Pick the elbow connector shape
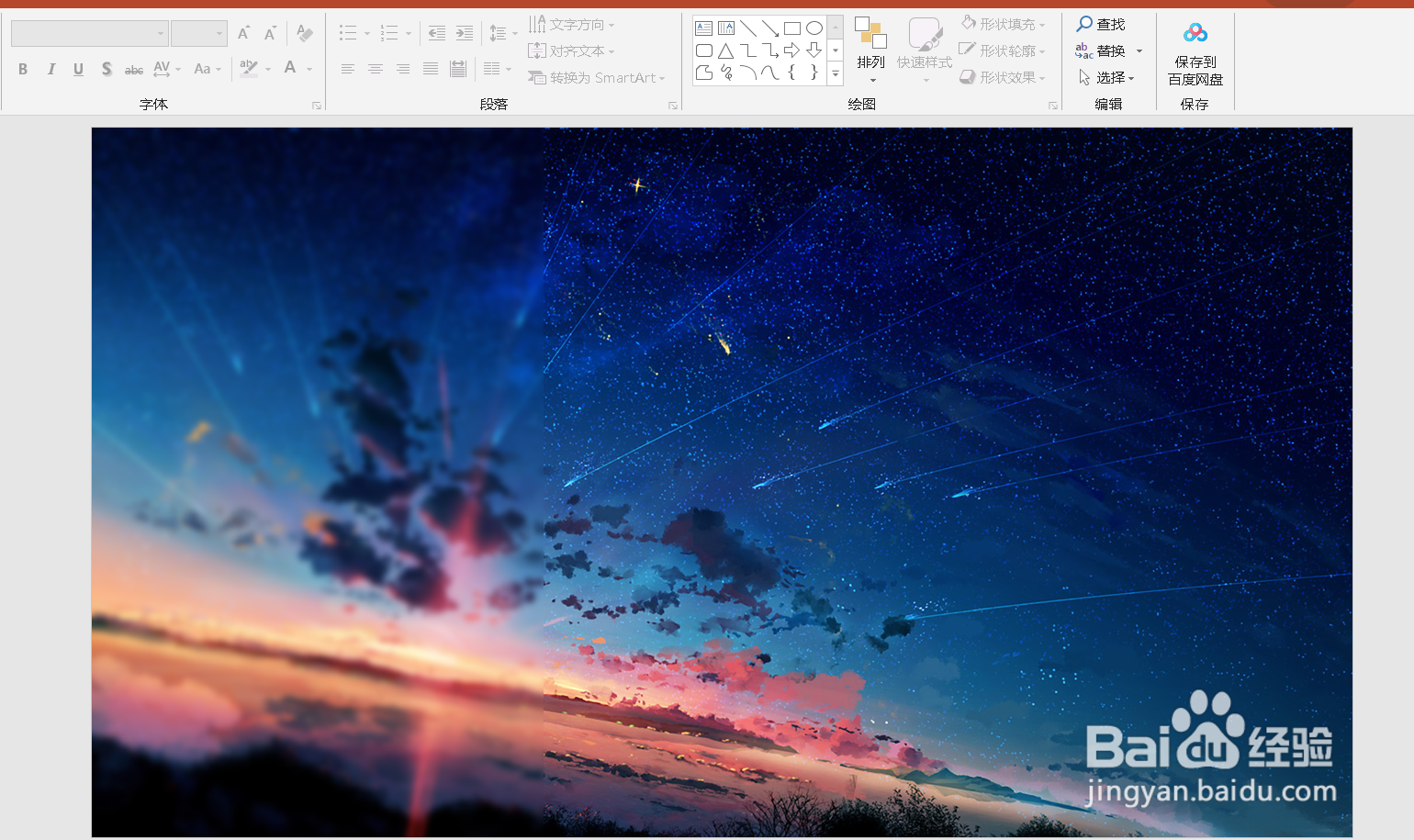1414x840 pixels. (748, 50)
